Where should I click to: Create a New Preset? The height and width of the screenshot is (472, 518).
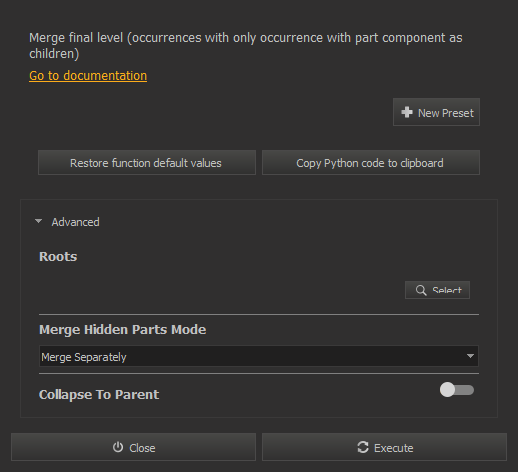pyautogui.click(x=436, y=112)
